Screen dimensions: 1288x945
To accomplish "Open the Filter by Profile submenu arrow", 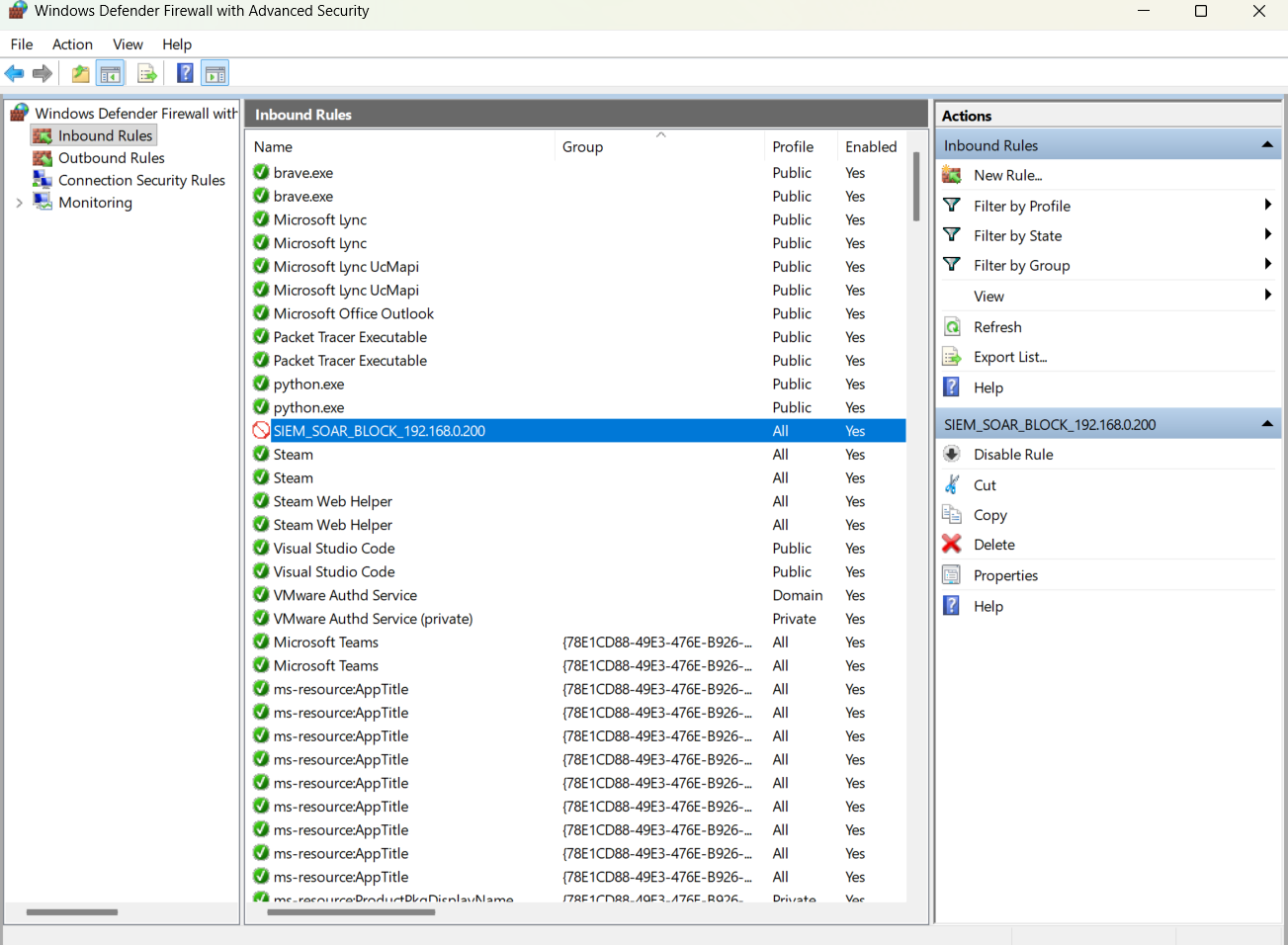I will [x=1267, y=205].
